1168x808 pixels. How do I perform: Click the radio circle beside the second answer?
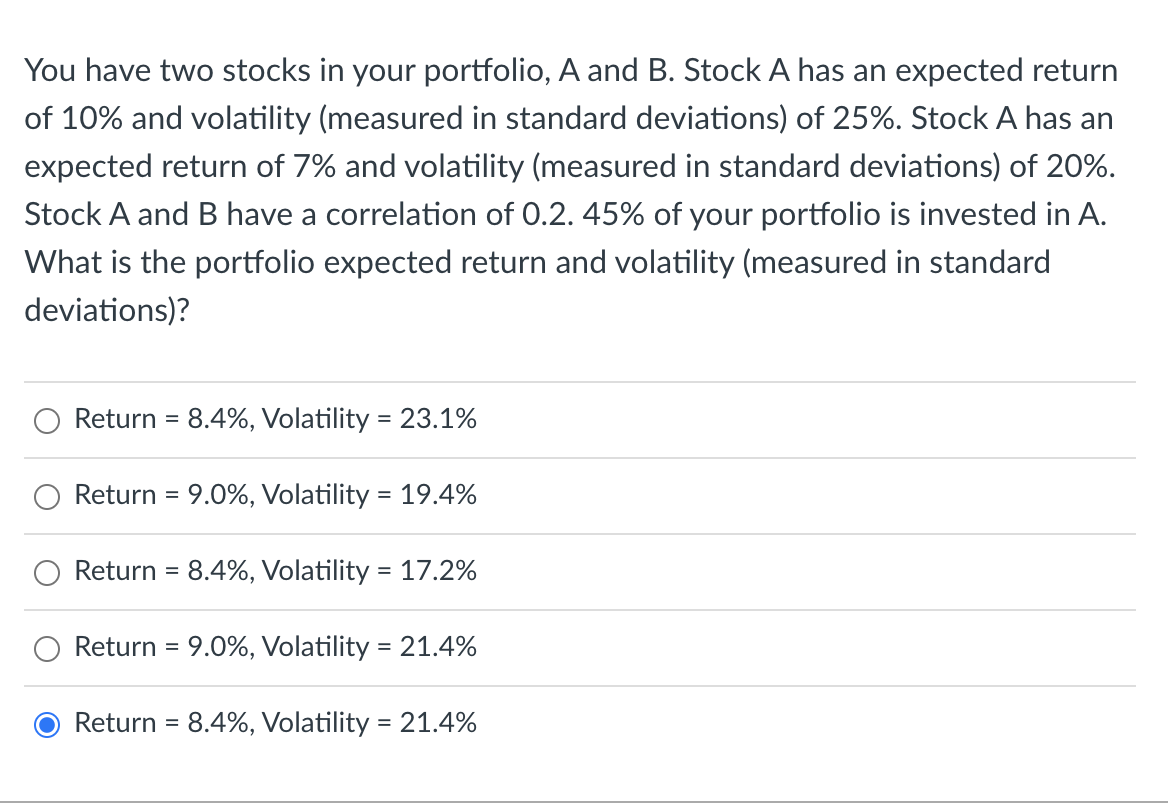pyautogui.click(x=46, y=497)
